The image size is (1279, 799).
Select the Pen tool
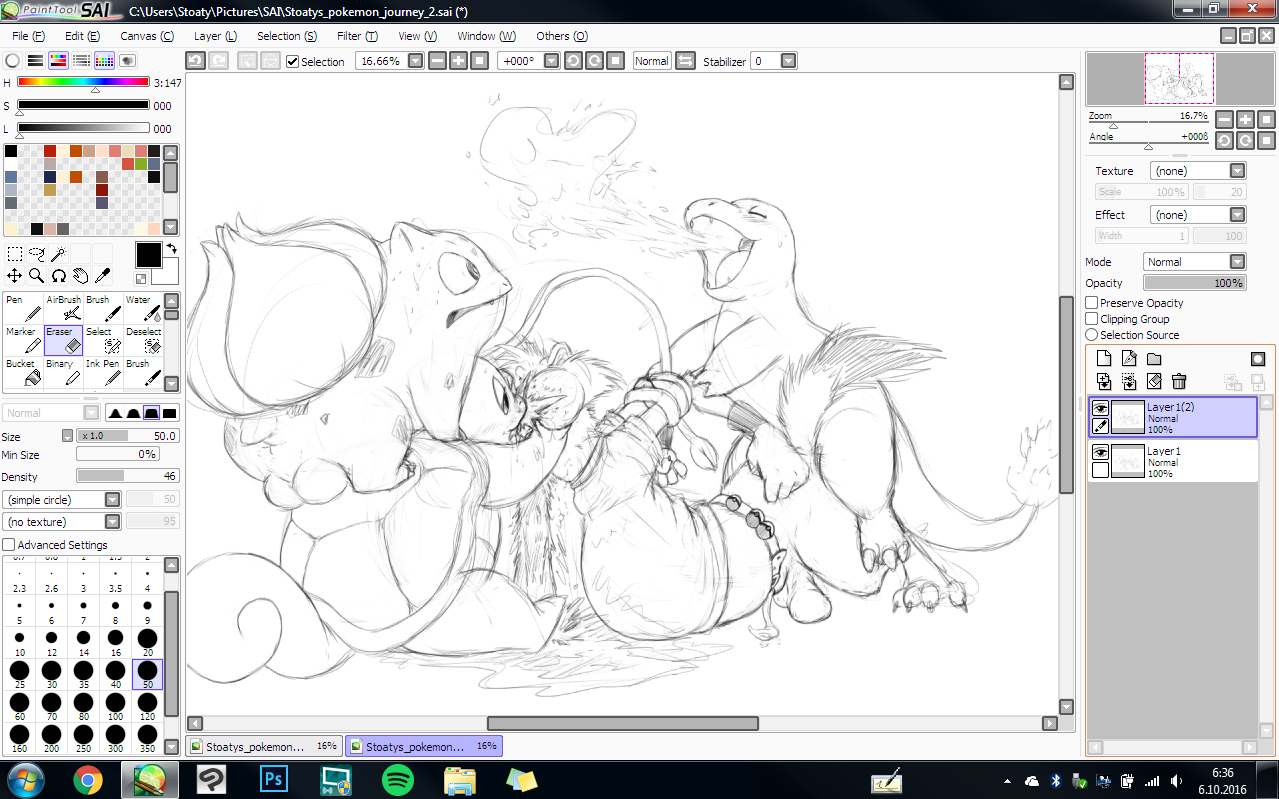point(23,307)
